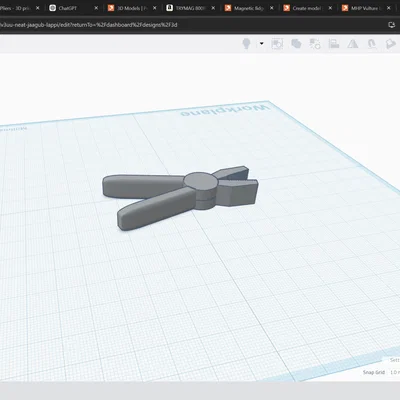The image size is (400, 400).
Task: Switch to the ChatGPT browser tab
Action: 68,8
